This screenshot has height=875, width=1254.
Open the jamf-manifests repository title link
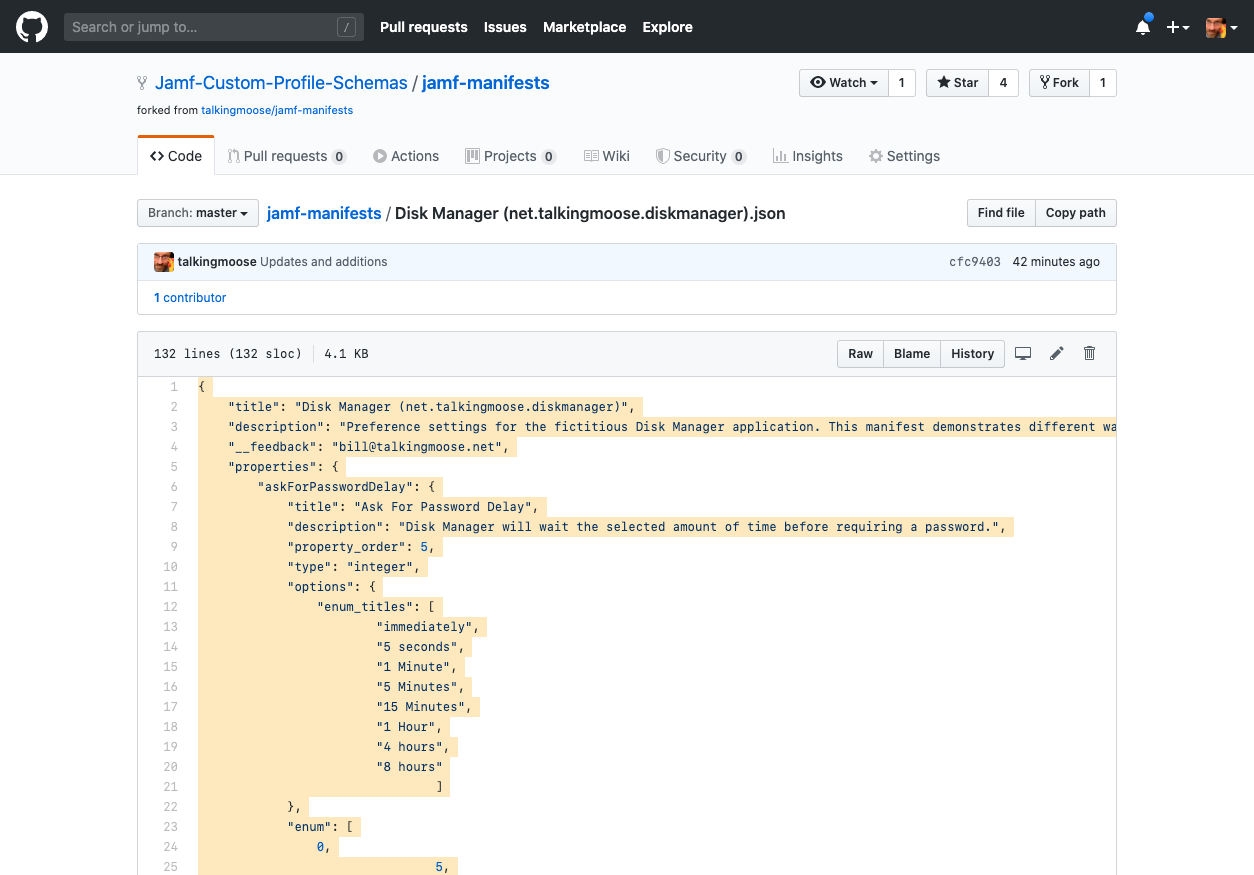pos(486,83)
